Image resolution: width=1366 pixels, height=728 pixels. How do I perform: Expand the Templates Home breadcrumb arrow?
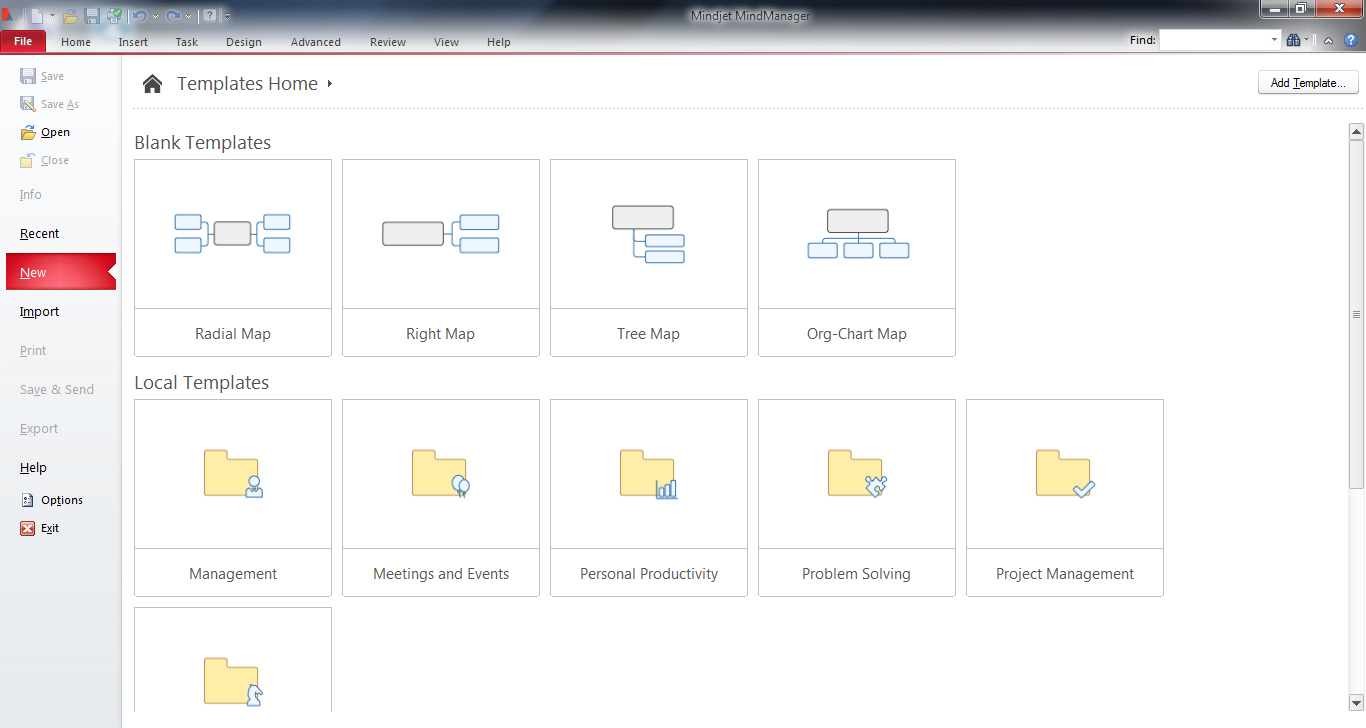[x=327, y=84]
